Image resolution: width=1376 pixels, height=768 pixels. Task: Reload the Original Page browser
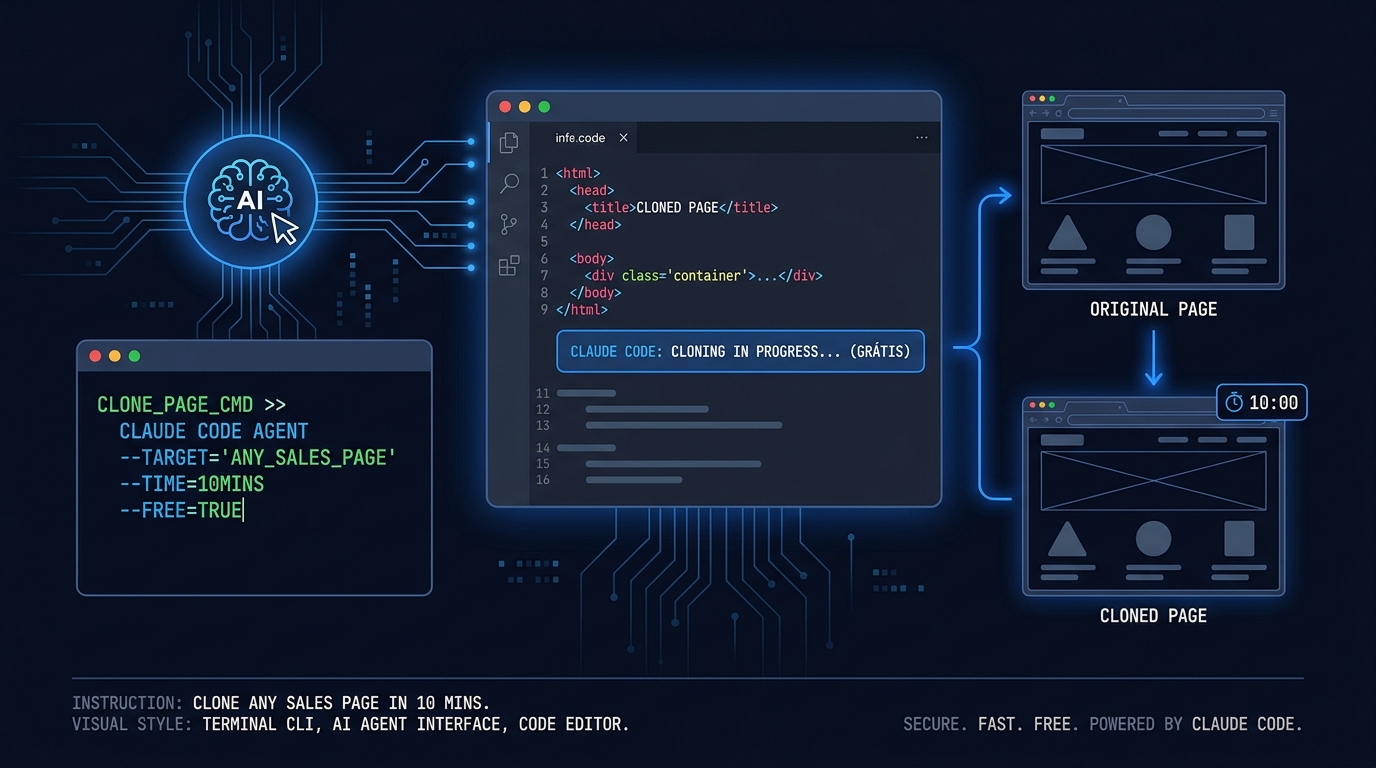[x=1059, y=114]
